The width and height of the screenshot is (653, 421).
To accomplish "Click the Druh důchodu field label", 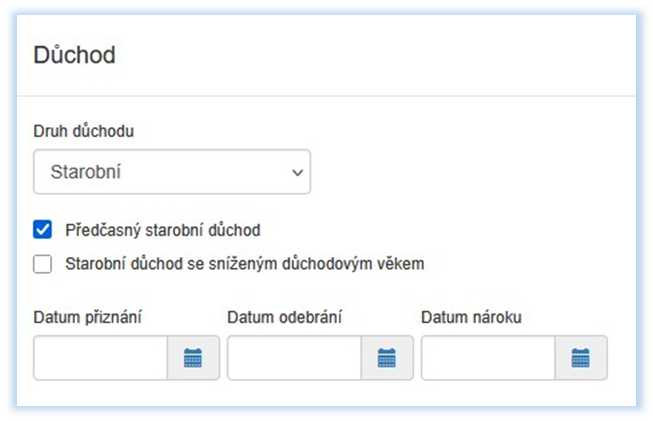I will pyautogui.click(x=84, y=131).
